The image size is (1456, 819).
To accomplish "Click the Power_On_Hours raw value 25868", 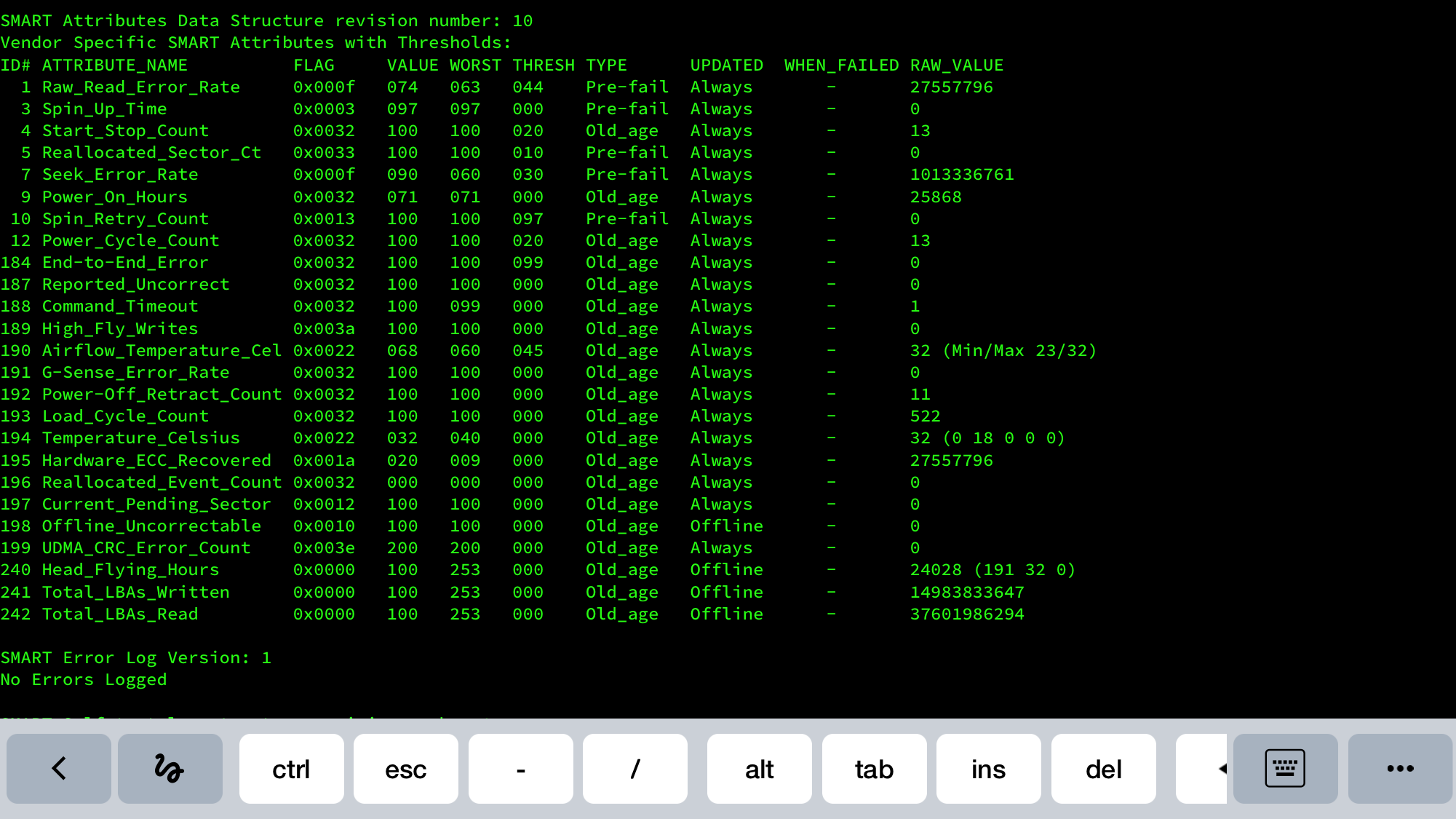I will 936,197.
